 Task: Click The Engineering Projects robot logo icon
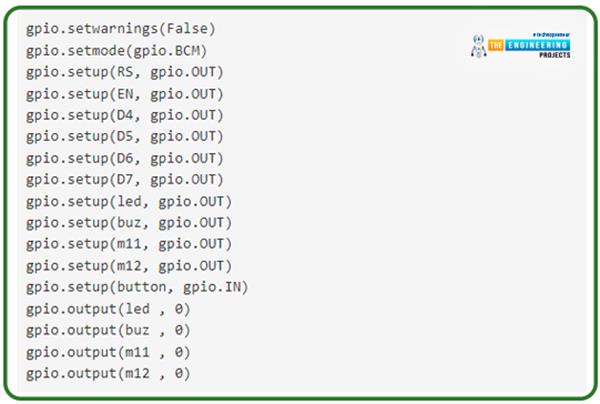(x=478, y=46)
